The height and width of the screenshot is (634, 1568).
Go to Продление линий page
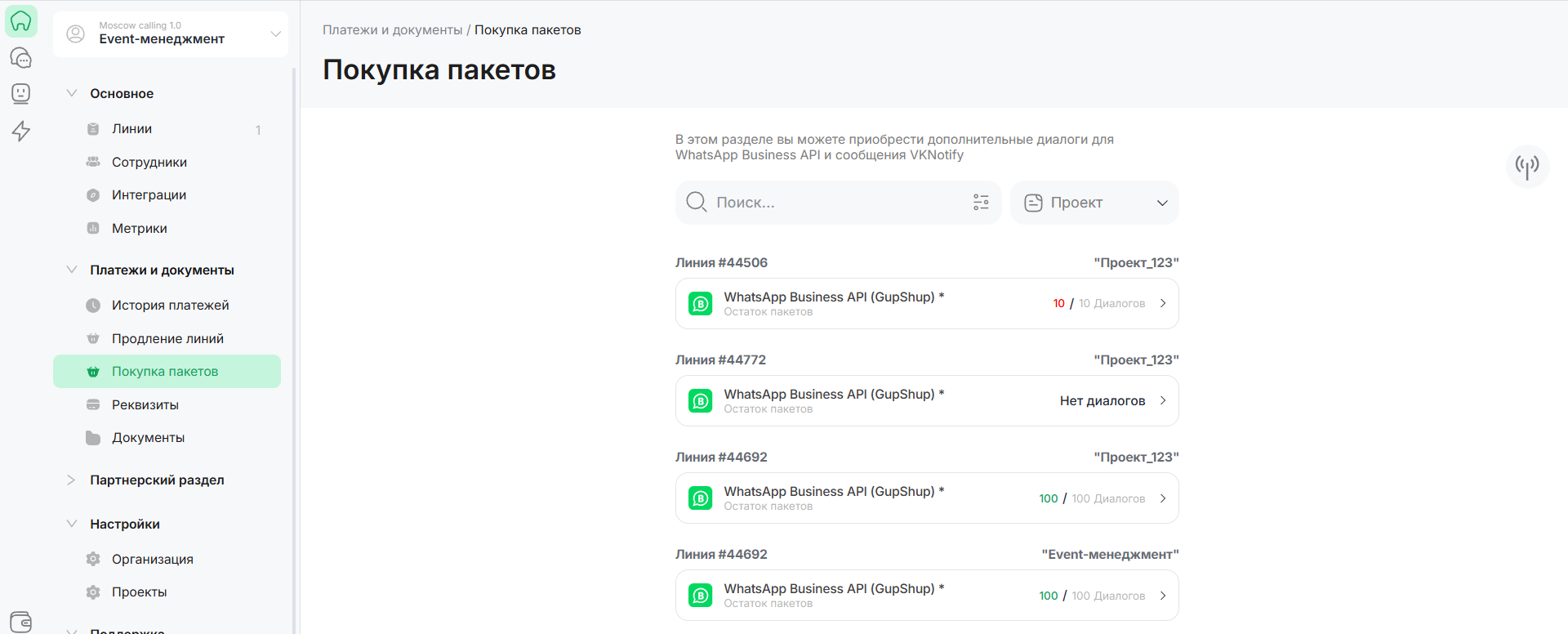click(167, 339)
